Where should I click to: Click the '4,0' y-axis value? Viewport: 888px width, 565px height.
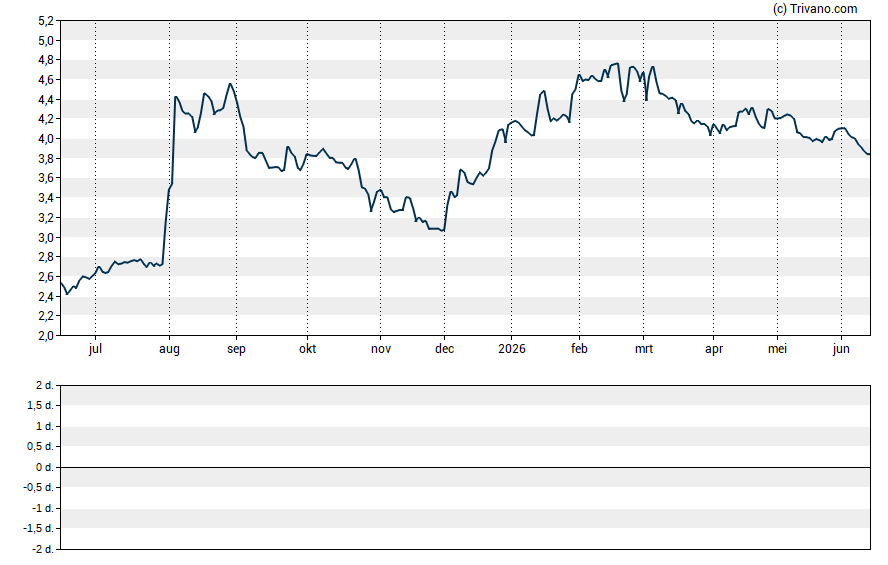click(46, 139)
